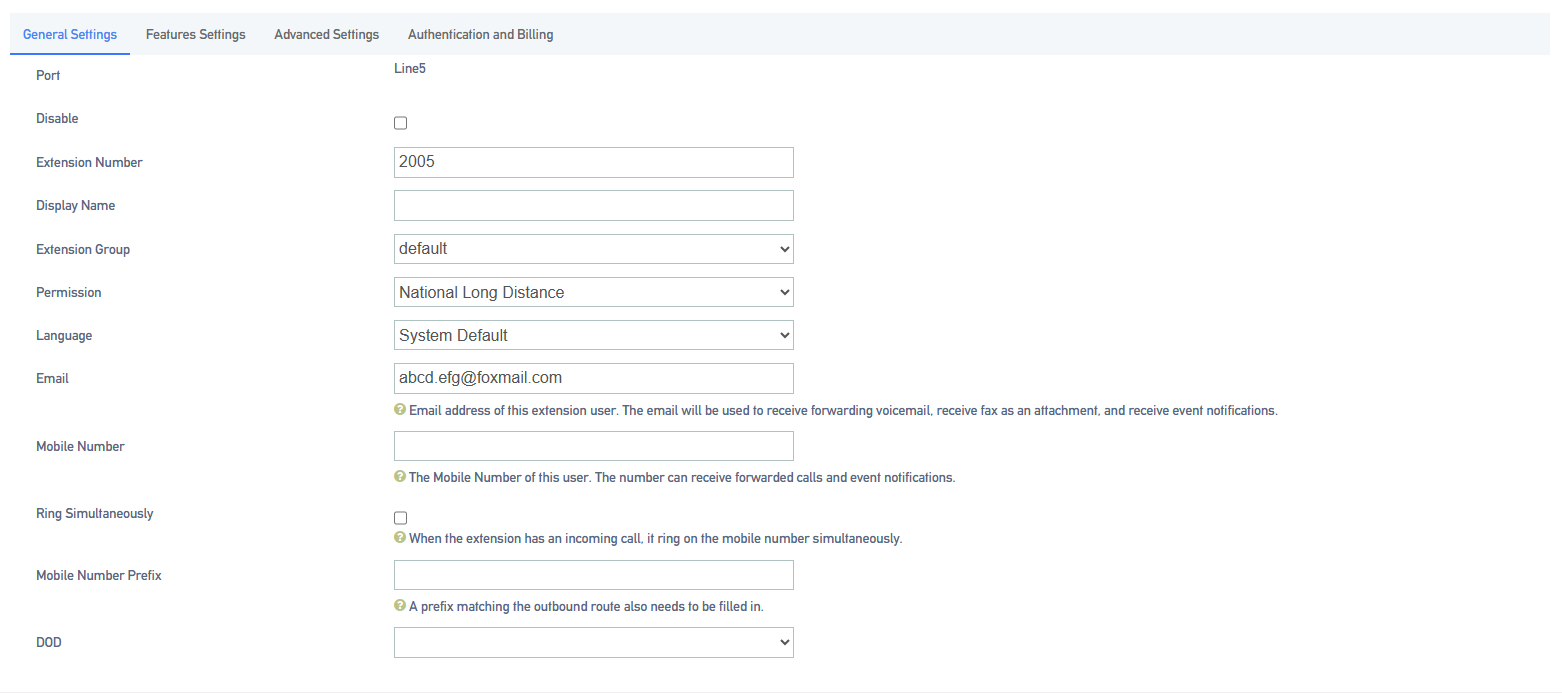The height and width of the screenshot is (693, 1562).
Task: Expand the Language dropdown
Action: coord(594,335)
